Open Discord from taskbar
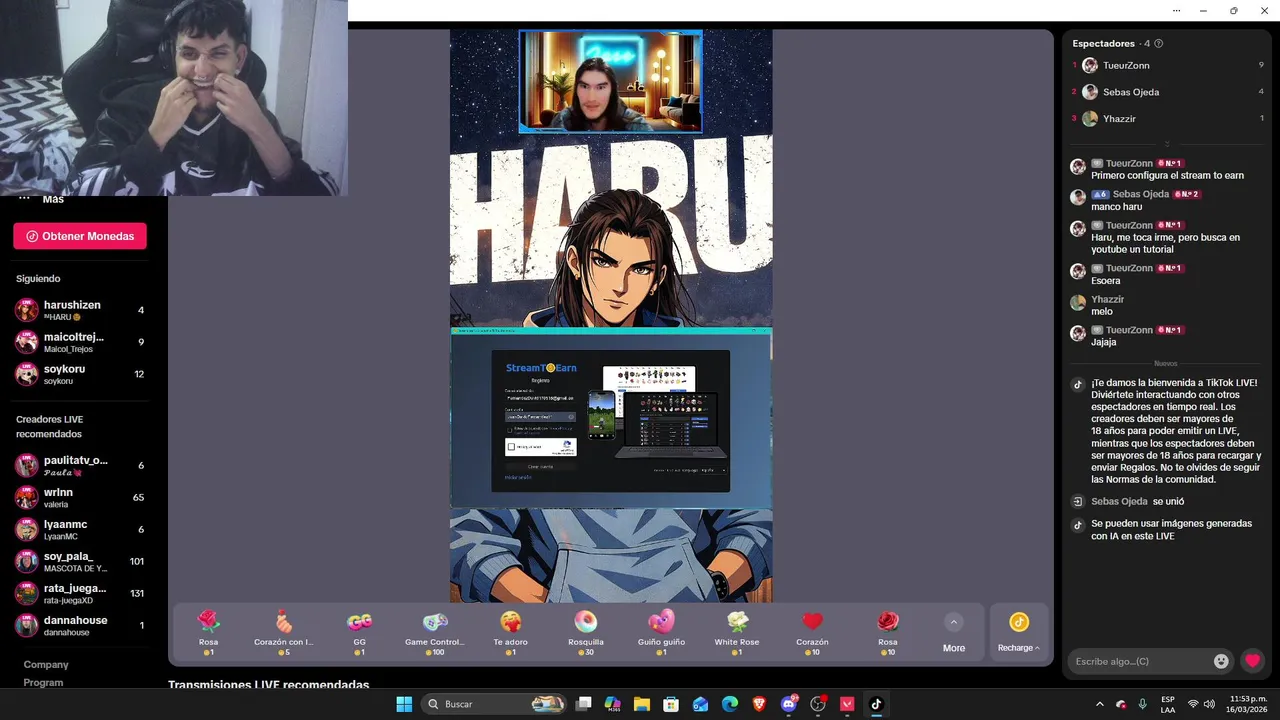 point(789,704)
